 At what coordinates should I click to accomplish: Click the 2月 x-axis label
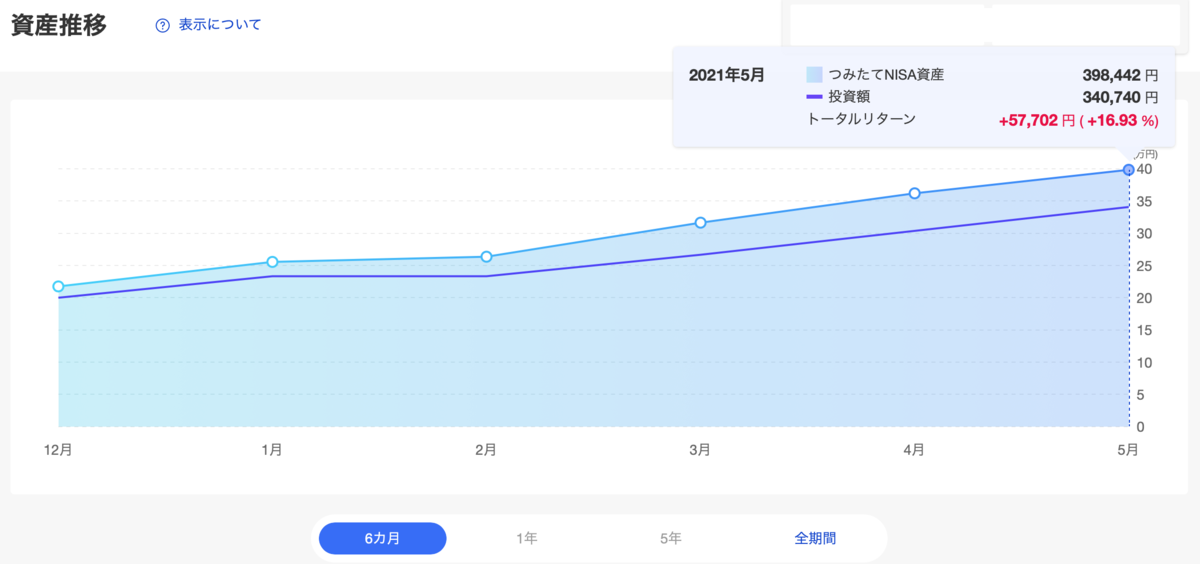[x=485, y=450]
